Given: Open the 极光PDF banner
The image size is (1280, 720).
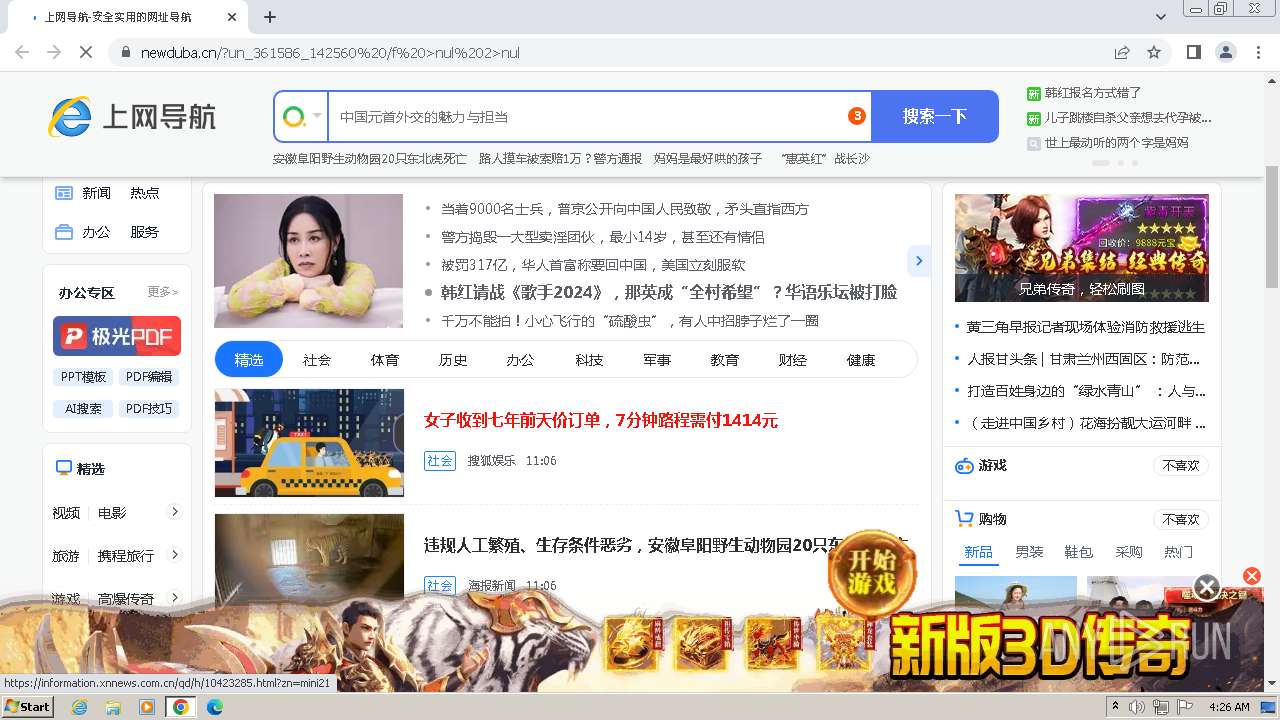Looking at the screenshot, I should point(117,336).
